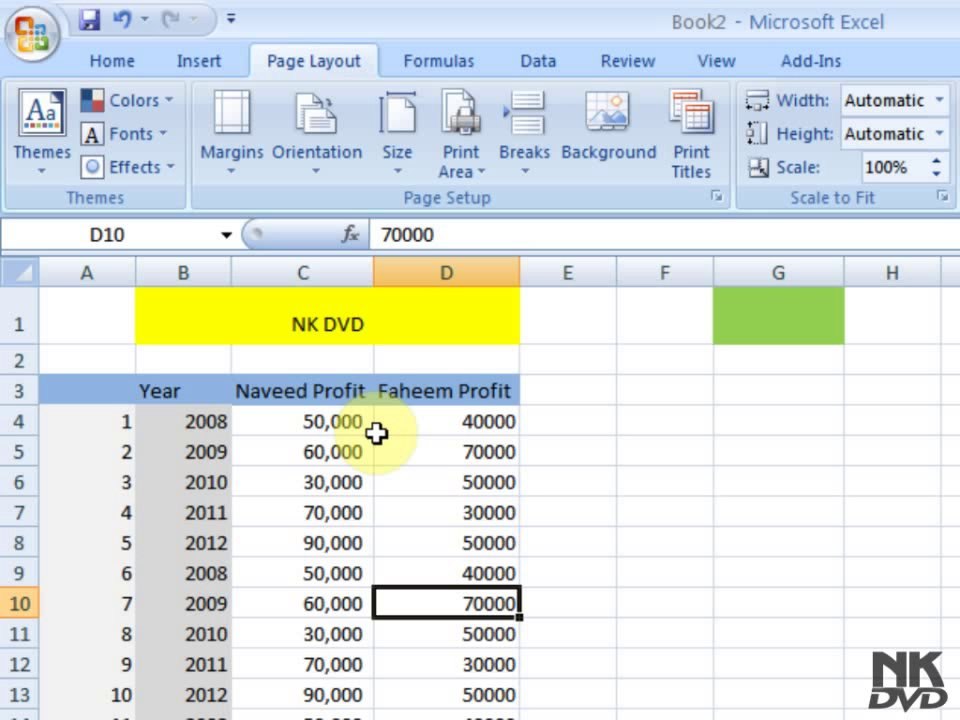
Task: Select column D header
Action: tap(446, 272)
